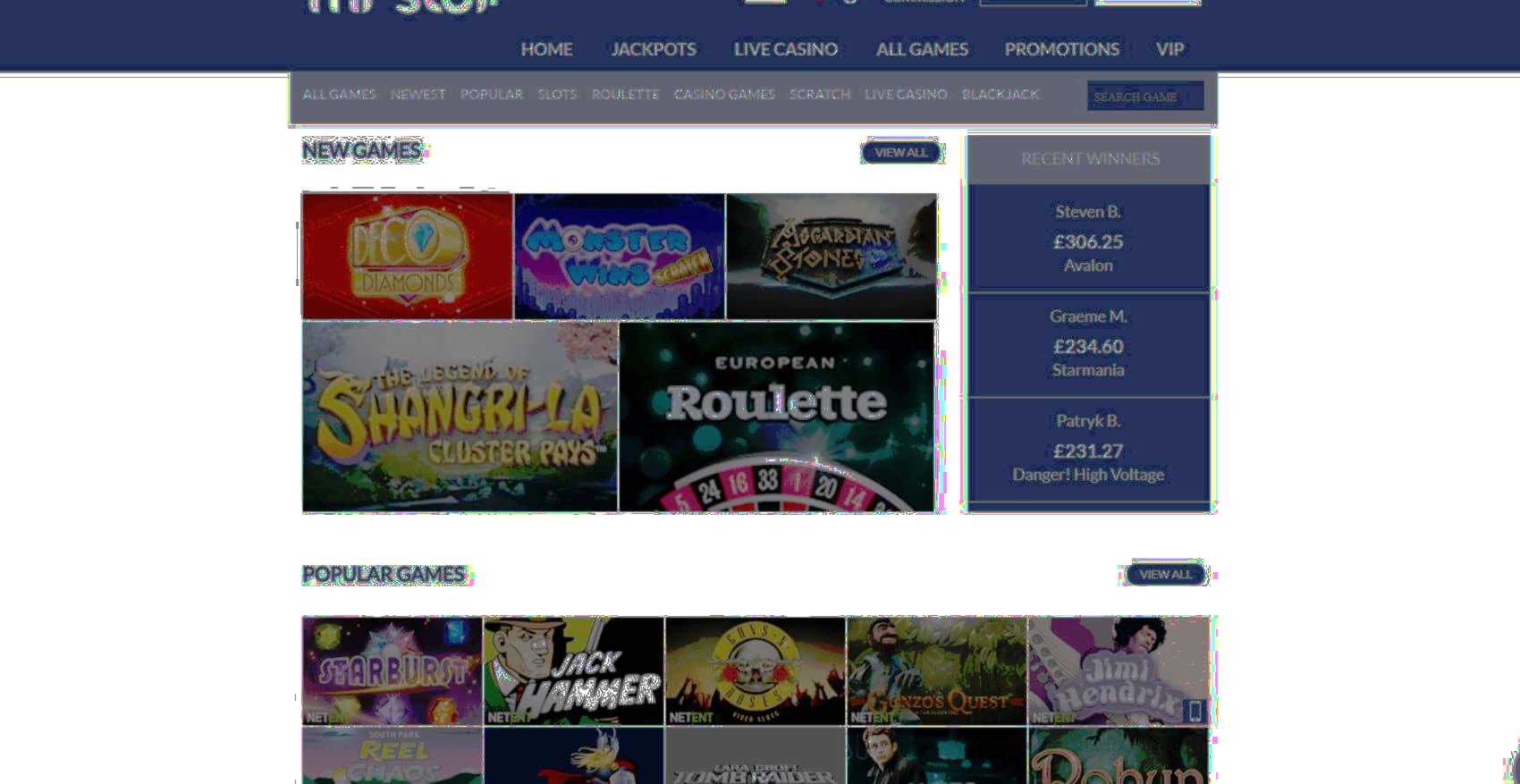The width and height of the screenshot is (1520, 784).
Task: Show the ROULETTE category
Action: [625, 94]
